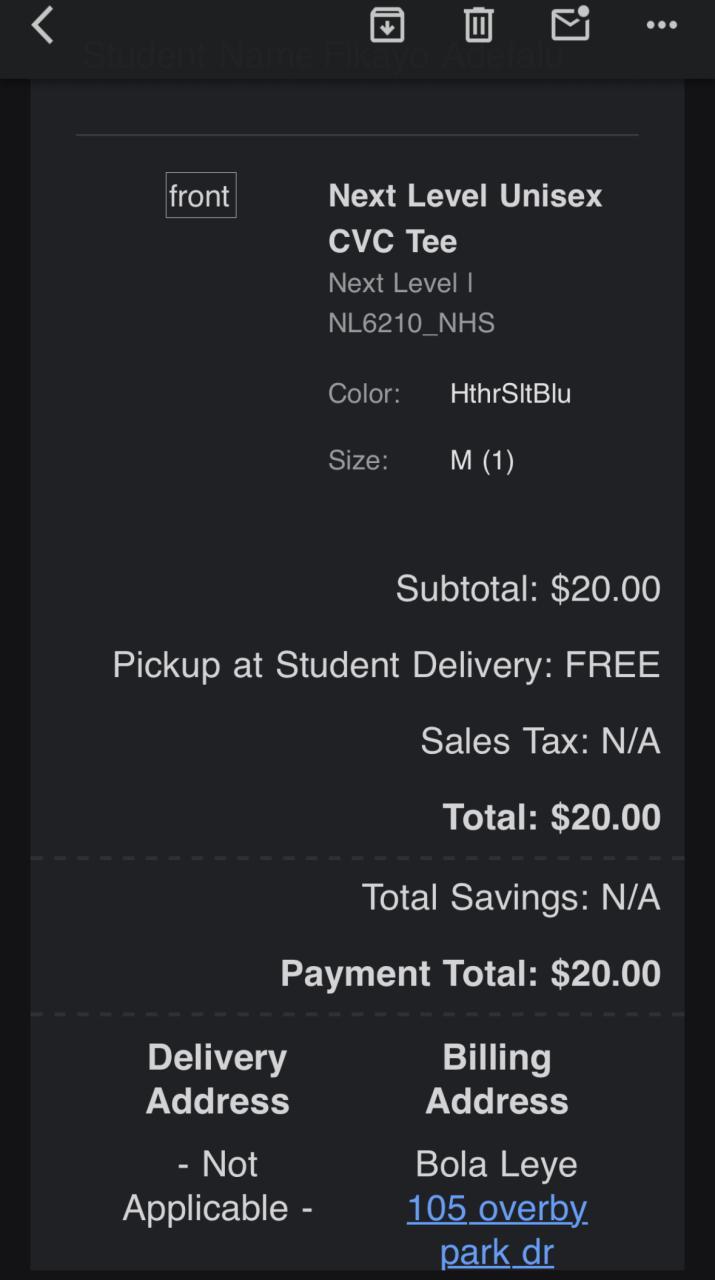The width and height of the screenshot is (715, 1280).
Task: Mark this email as unread
Action: point(570,25)
